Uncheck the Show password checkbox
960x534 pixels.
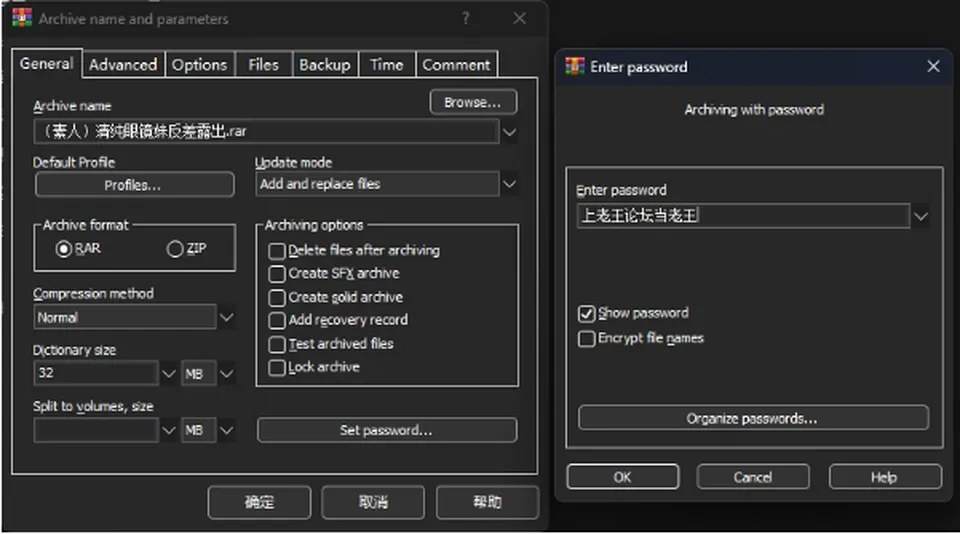coord(586,314)
